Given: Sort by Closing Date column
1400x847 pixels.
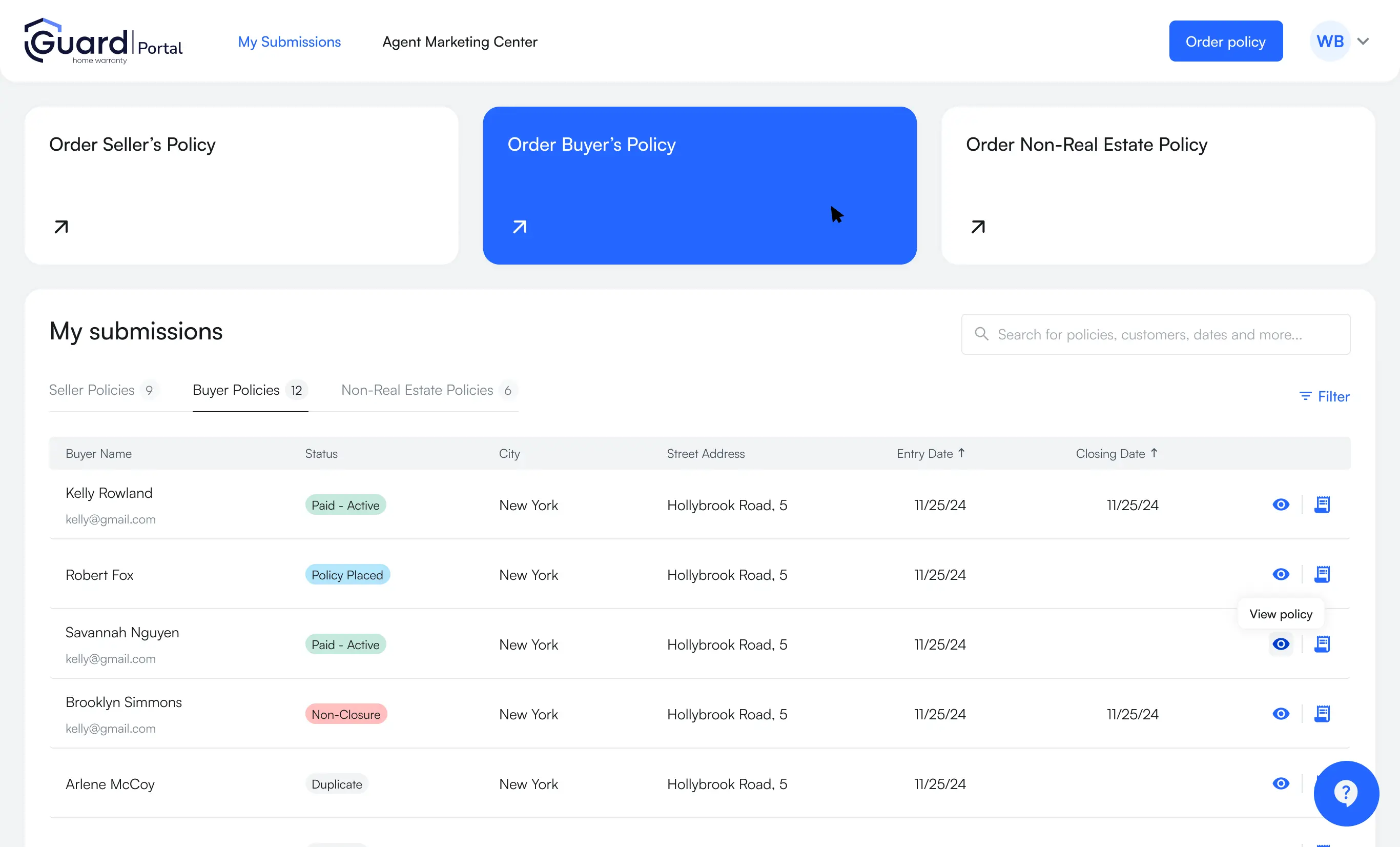Looking at the screenshot, I should 1116,454.
